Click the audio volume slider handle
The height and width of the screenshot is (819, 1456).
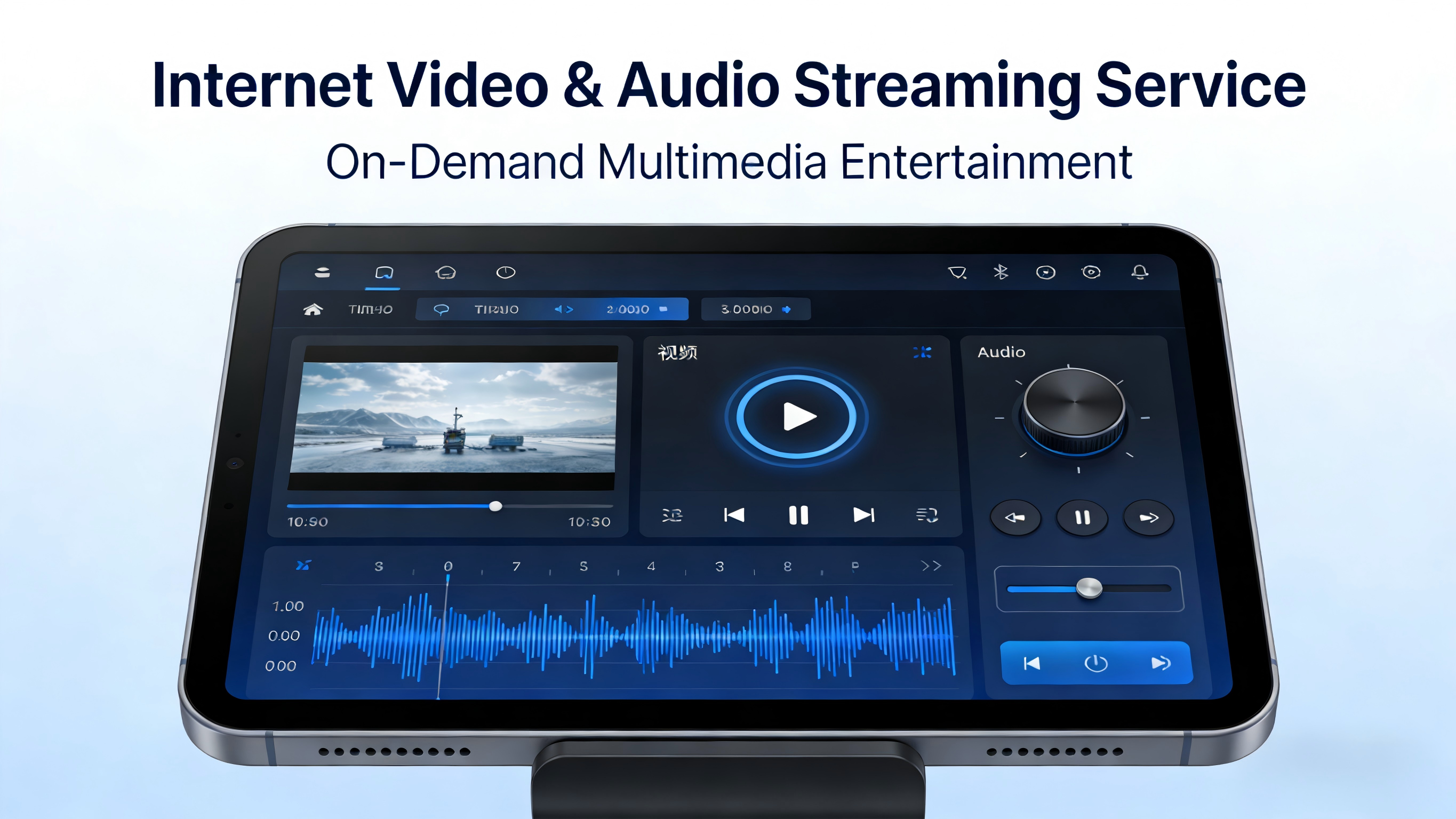pos(1089,588)
